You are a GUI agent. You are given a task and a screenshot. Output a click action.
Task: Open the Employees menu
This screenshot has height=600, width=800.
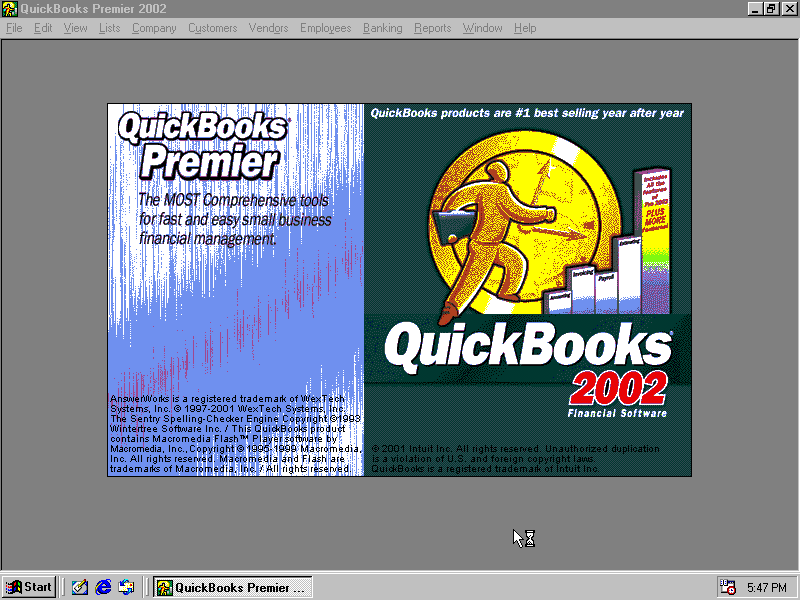click(326, 28)
